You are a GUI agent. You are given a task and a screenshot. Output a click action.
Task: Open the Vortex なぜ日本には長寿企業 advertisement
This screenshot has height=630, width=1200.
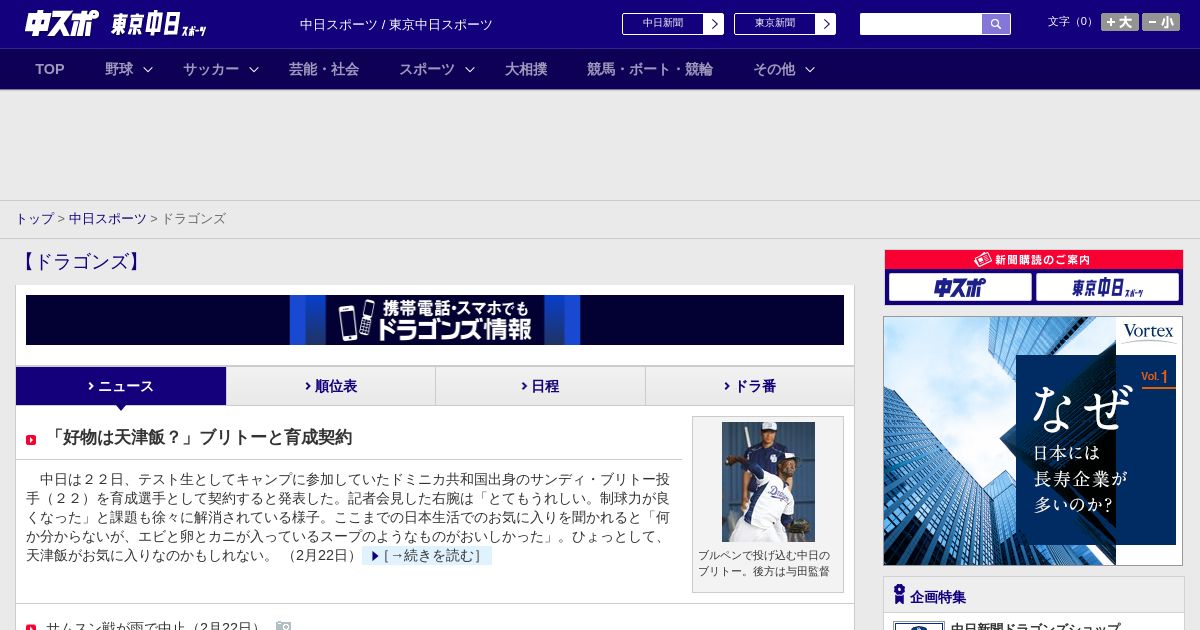(x=1033, y=441)
